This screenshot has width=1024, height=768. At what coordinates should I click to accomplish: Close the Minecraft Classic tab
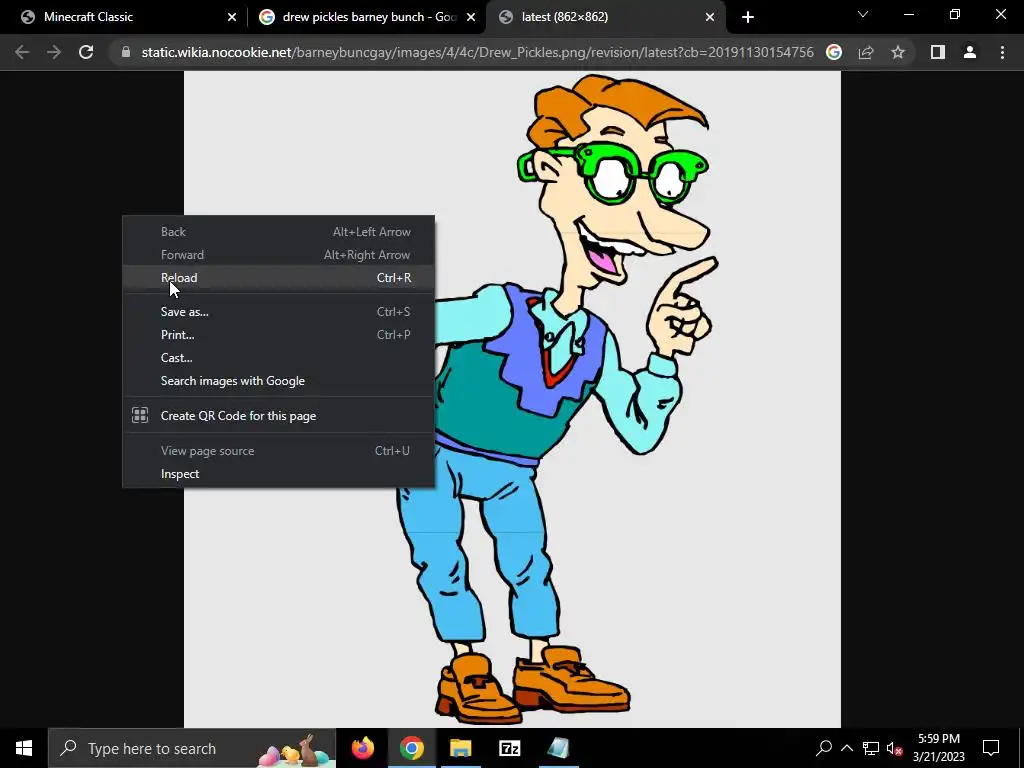232,17
